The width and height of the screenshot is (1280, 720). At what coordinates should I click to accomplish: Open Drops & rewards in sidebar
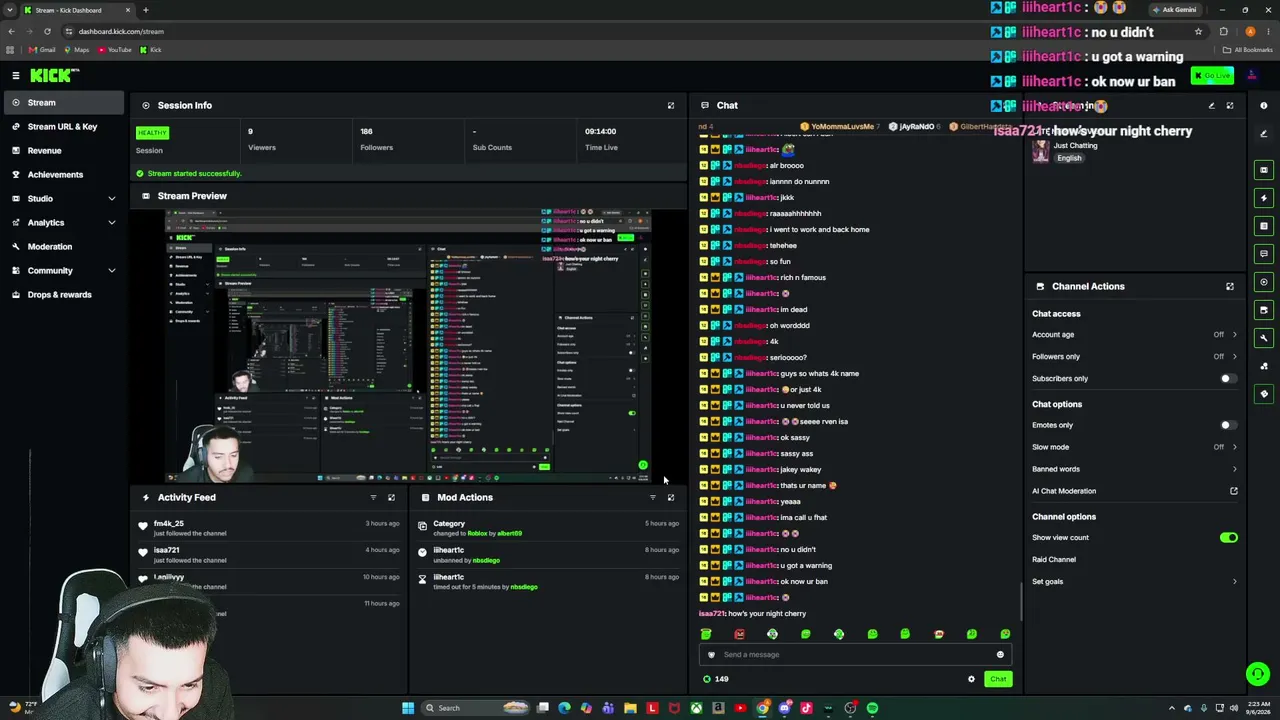click(62, 295)
